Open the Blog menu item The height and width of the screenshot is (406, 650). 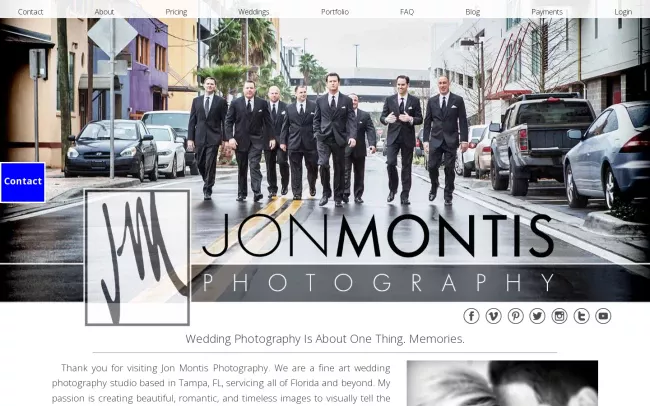tap(473, 12)
